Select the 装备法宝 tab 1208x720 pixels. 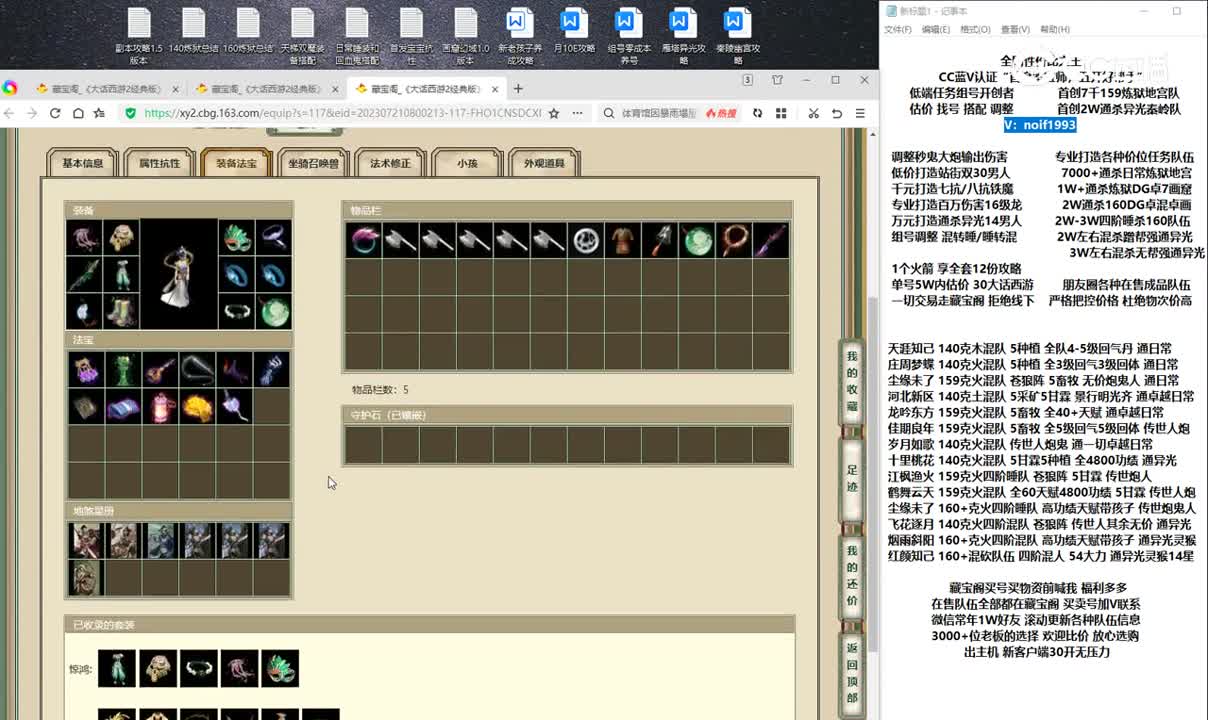[x=236, y=163]
